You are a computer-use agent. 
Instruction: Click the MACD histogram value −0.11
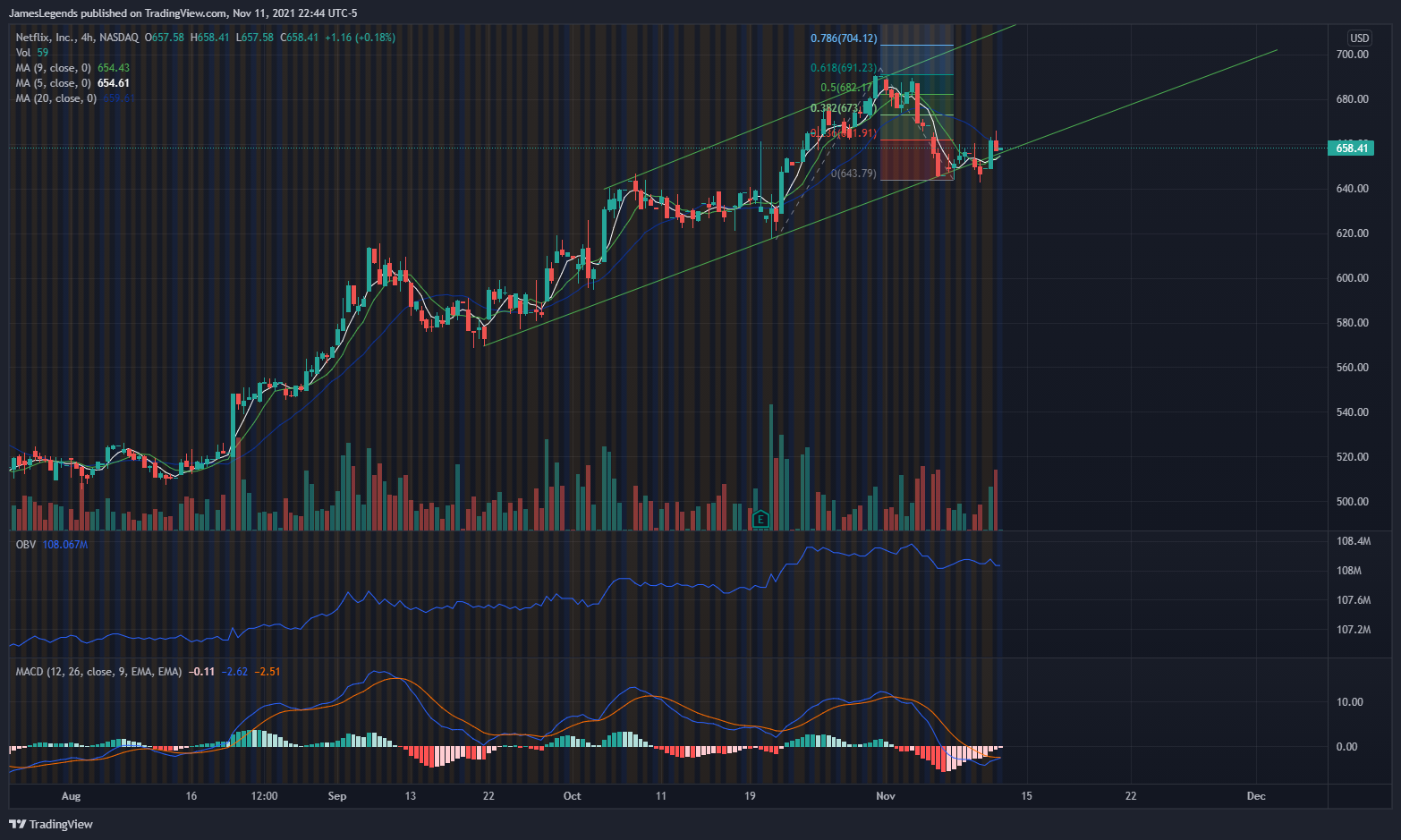(x=202, y=672)
